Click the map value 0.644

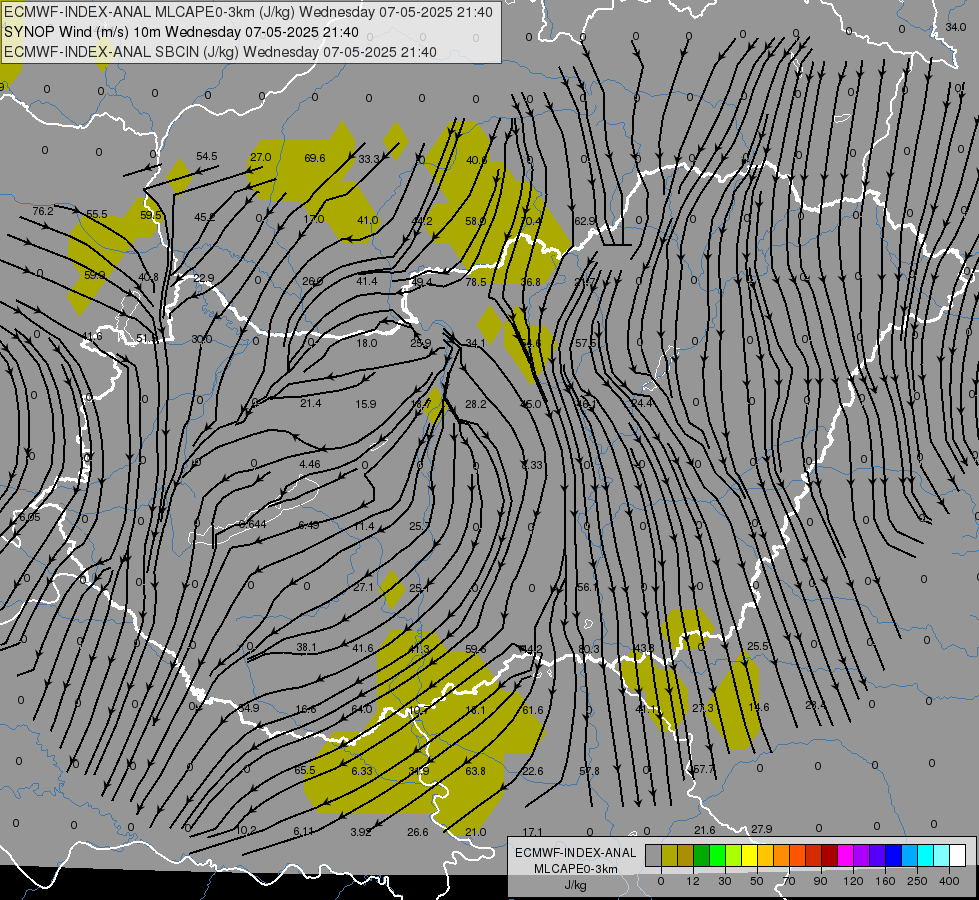coord(253,523)
